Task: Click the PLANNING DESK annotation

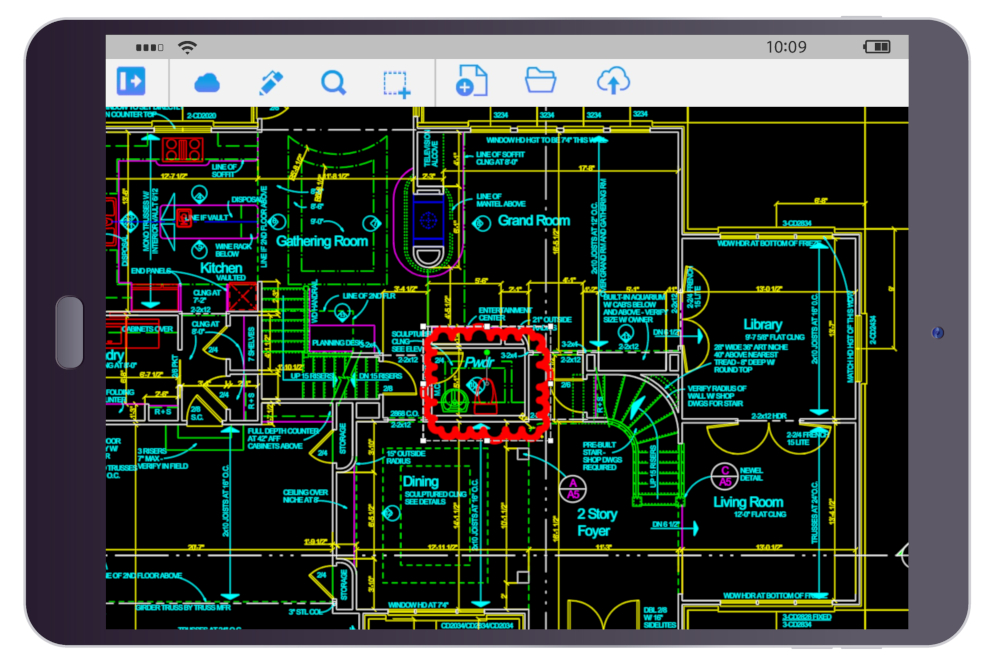Action: pos(337,342)
